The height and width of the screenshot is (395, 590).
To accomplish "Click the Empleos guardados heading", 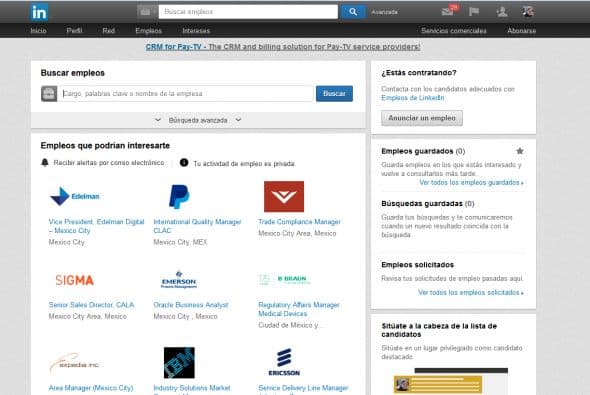I will tap(423, 151).
